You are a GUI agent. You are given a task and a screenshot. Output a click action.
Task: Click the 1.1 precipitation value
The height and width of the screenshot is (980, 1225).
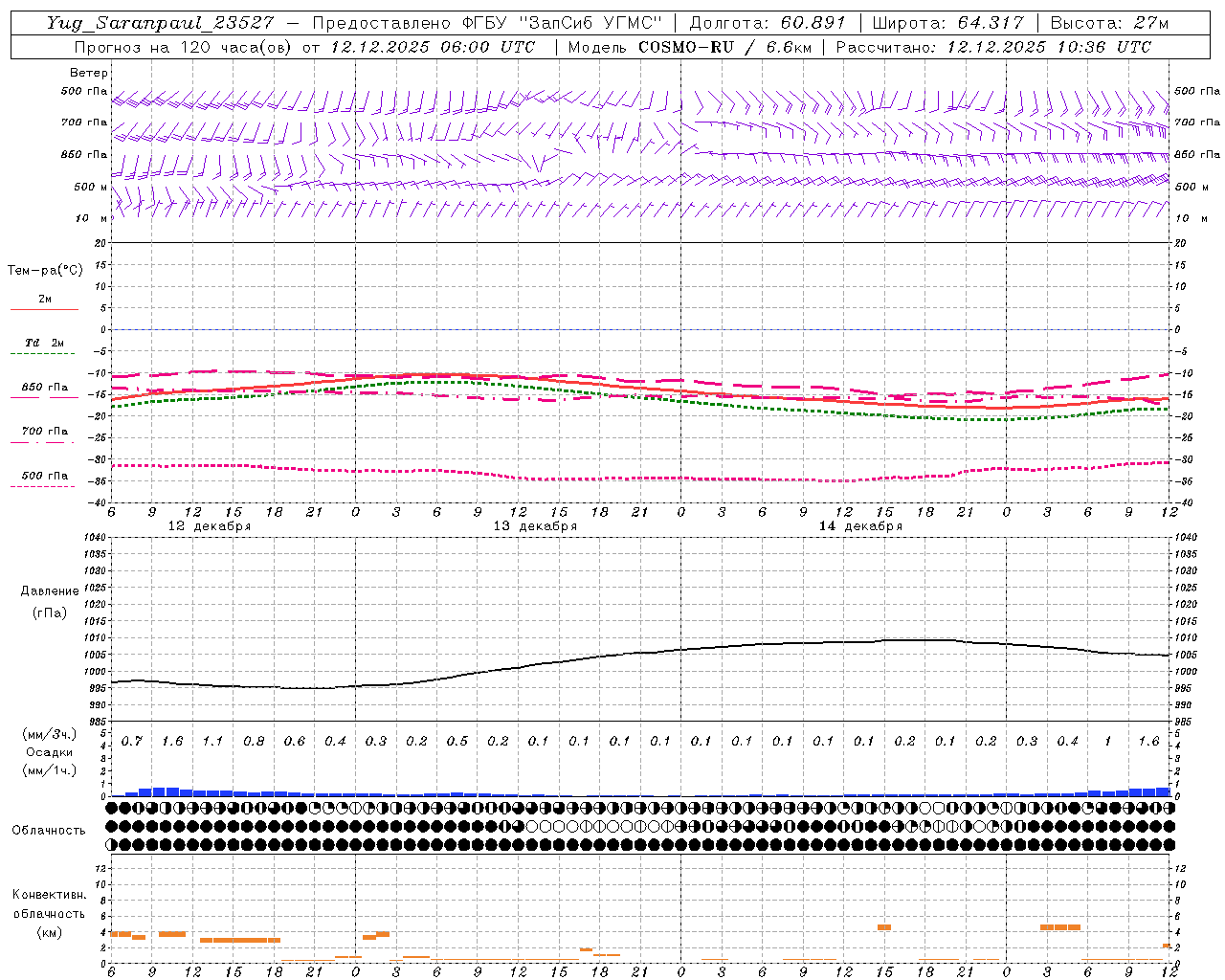coord(212,741)
